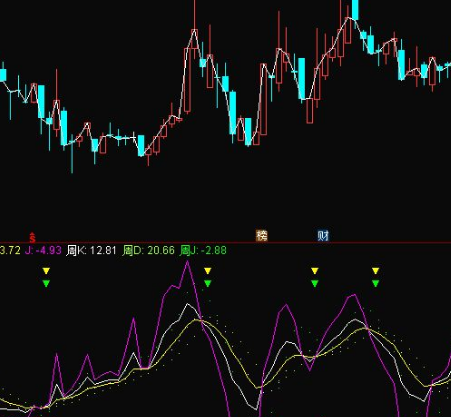Open the blue 财 financial report icon

click(x=323, y=236)
